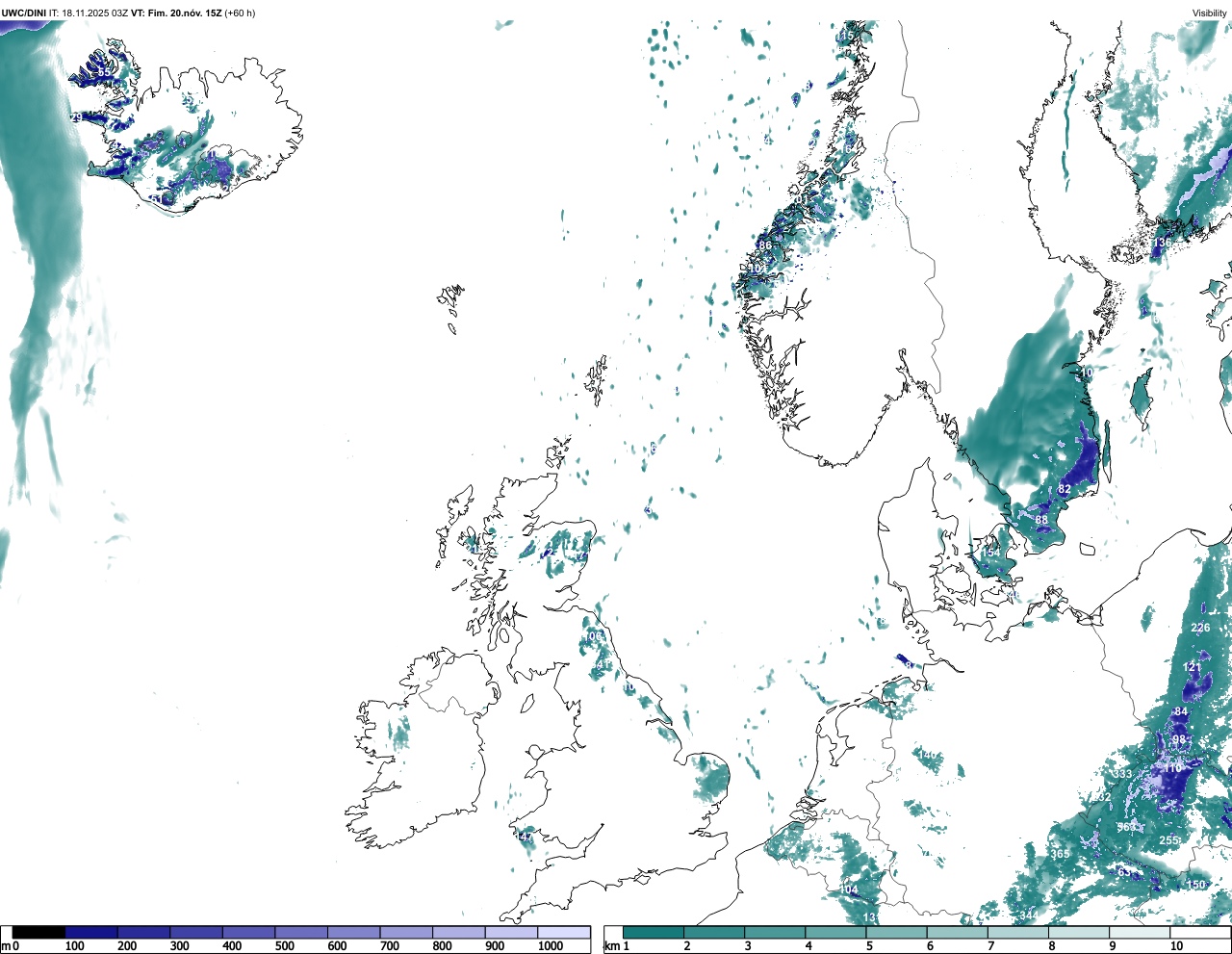
Task: Click the '1000' tick on the metre legend
Action: [x=551, y=946]
